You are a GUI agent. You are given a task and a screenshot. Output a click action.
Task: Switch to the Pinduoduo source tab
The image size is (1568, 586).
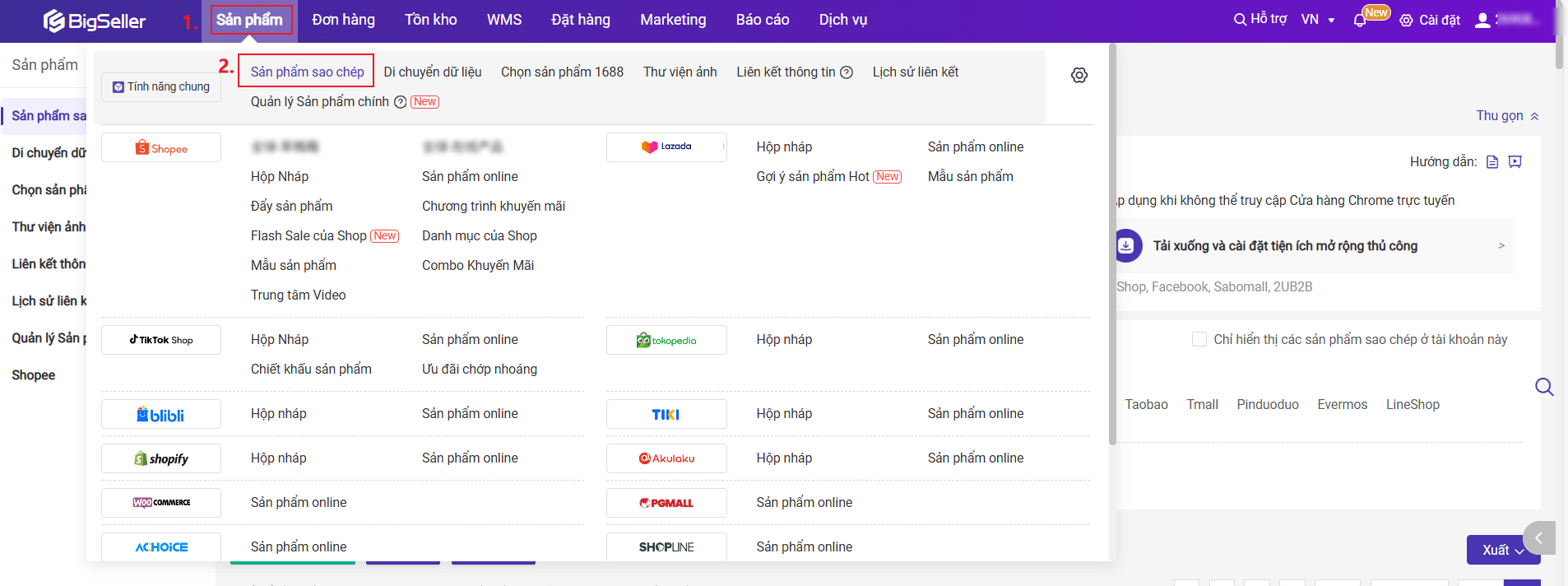point(1267,405)
